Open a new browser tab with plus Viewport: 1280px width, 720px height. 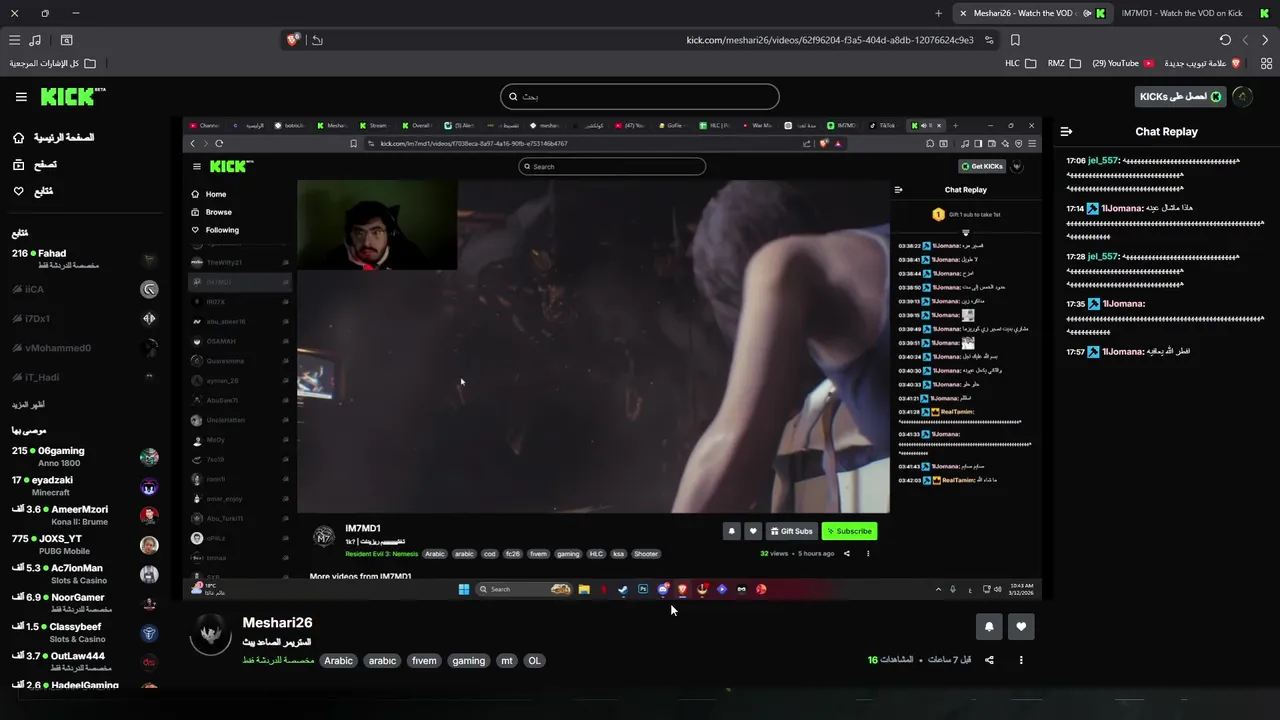click(938, 13)
